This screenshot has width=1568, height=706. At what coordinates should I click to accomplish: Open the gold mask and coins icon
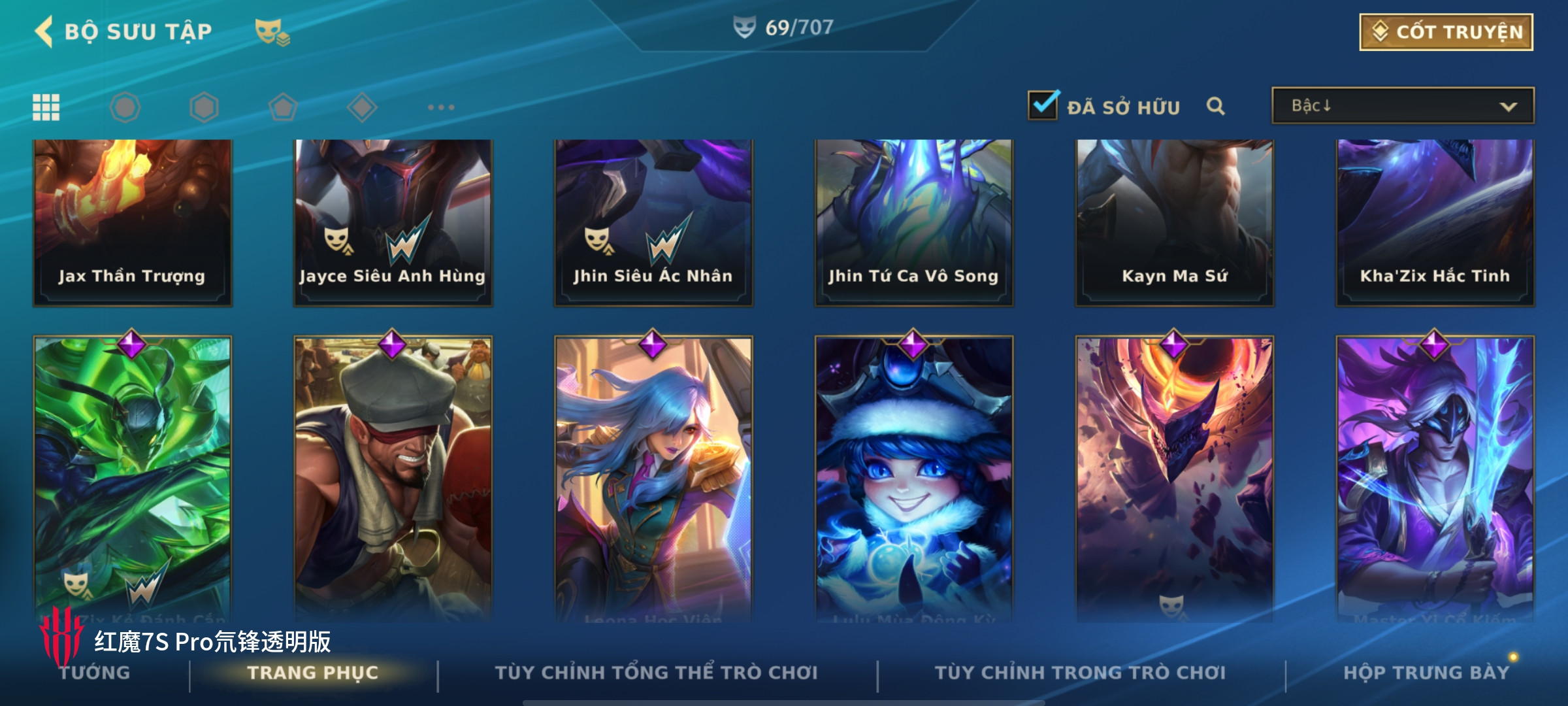pyautogui.click(x=272, y=32)
